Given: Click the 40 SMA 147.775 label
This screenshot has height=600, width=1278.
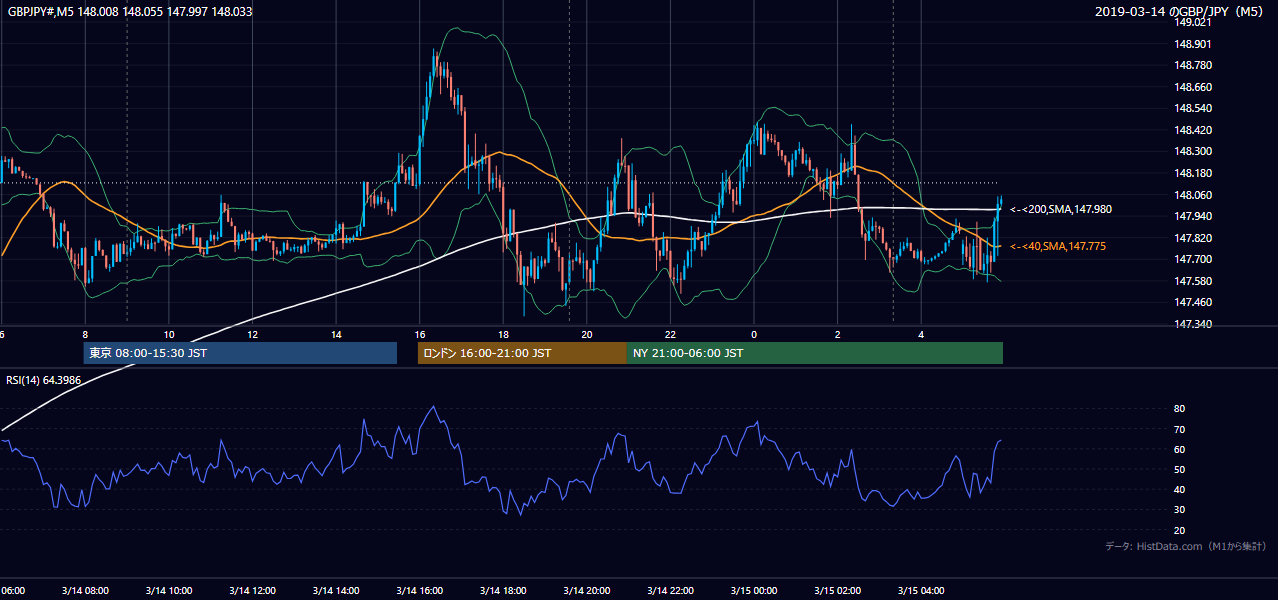Looking at the screenshot, I should pyautogui.click(x=1058, y=246).
